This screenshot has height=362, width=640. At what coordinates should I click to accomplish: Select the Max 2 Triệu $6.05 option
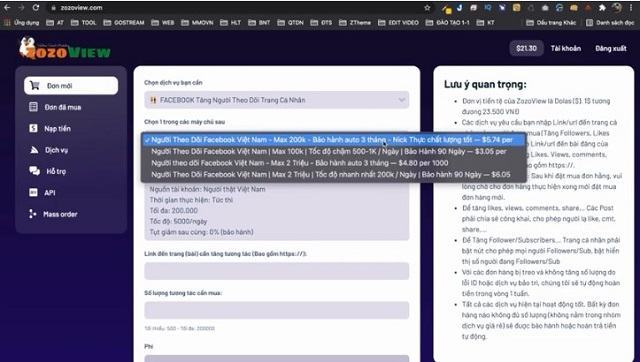tap(333, 175)
